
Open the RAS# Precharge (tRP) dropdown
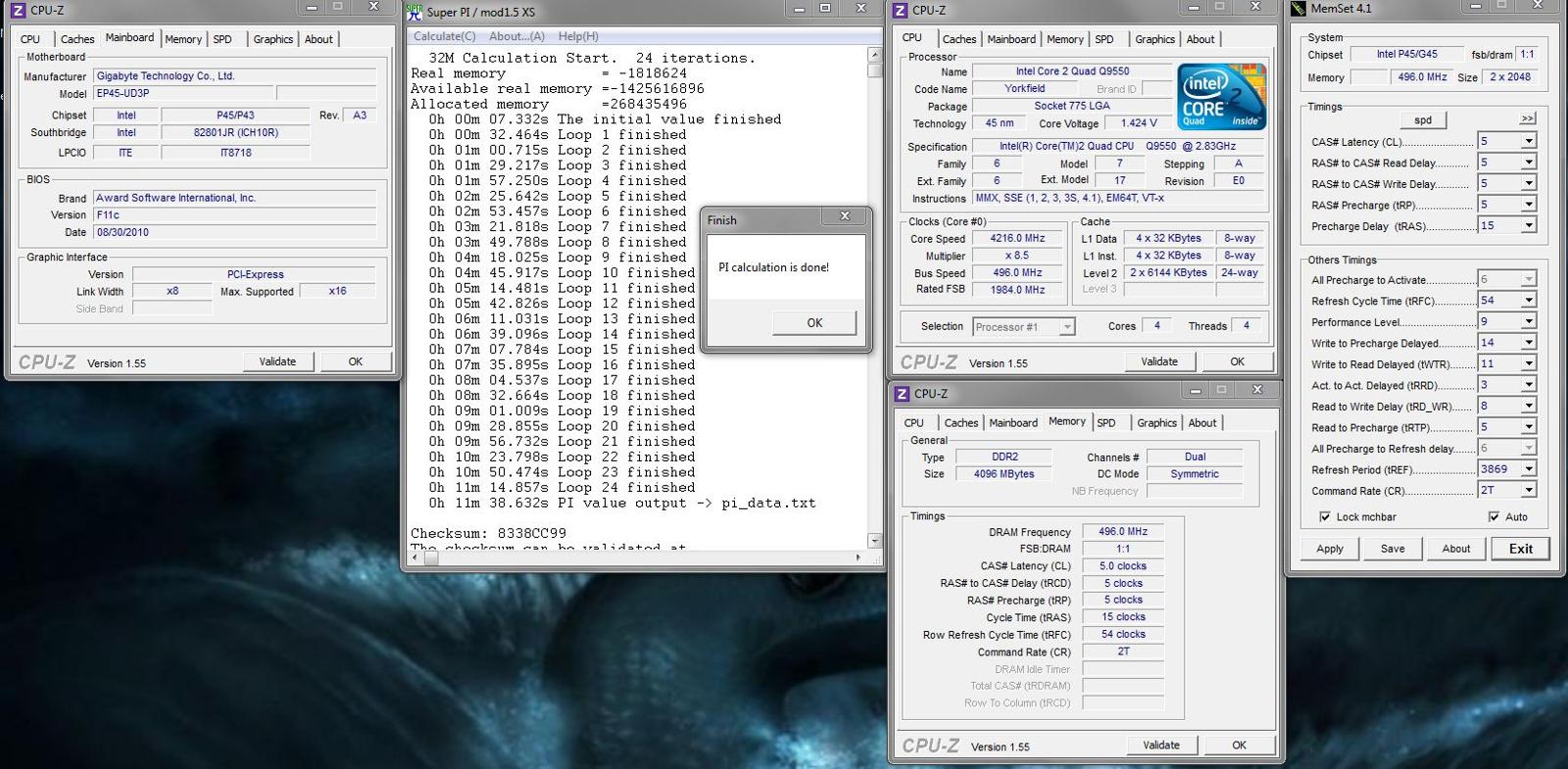coord(1528,205)
